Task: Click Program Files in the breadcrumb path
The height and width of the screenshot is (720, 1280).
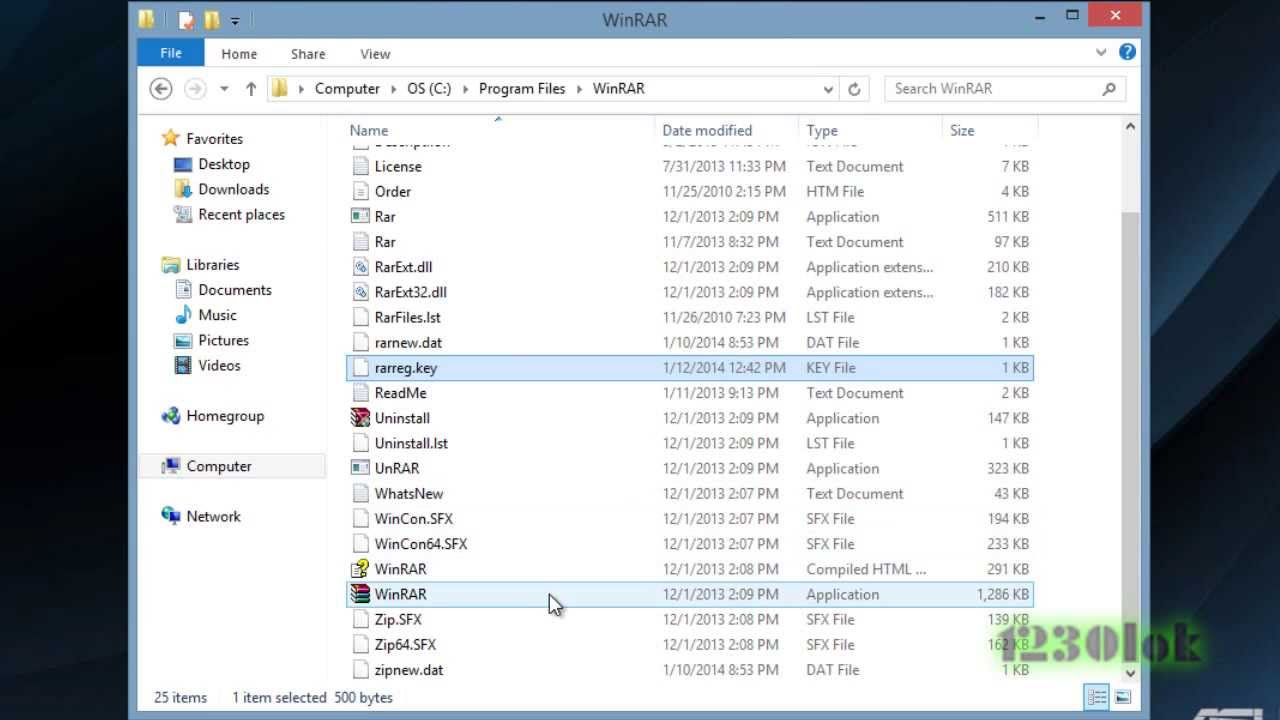Action: click(521, 89)
